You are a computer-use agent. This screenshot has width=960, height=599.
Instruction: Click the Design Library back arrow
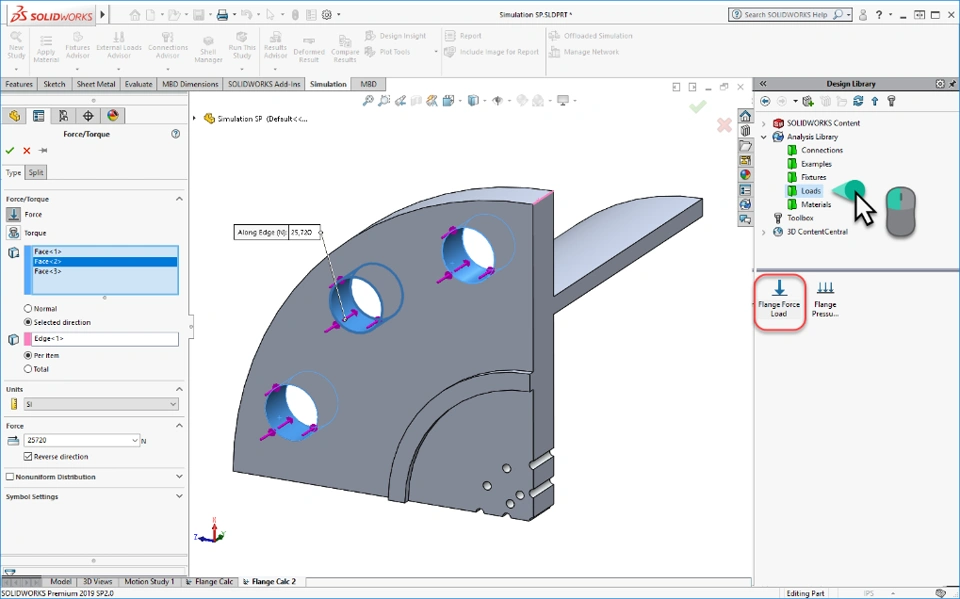coord(765,101)
